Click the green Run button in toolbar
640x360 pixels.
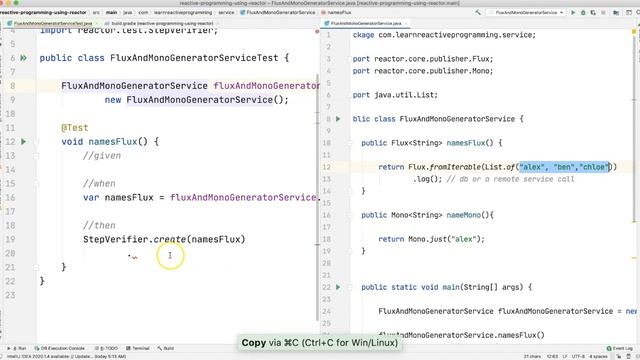pos(573,13)
